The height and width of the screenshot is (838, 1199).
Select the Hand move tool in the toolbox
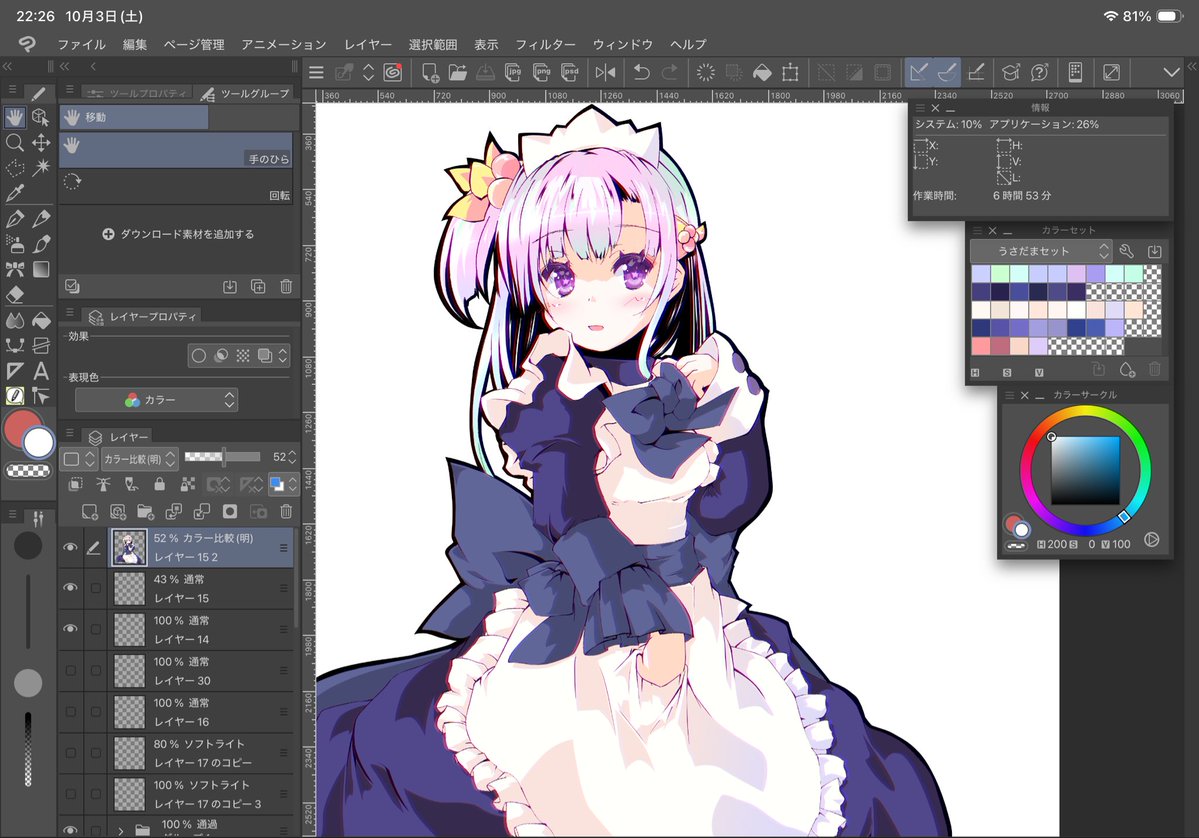click(x=15, y=117)
